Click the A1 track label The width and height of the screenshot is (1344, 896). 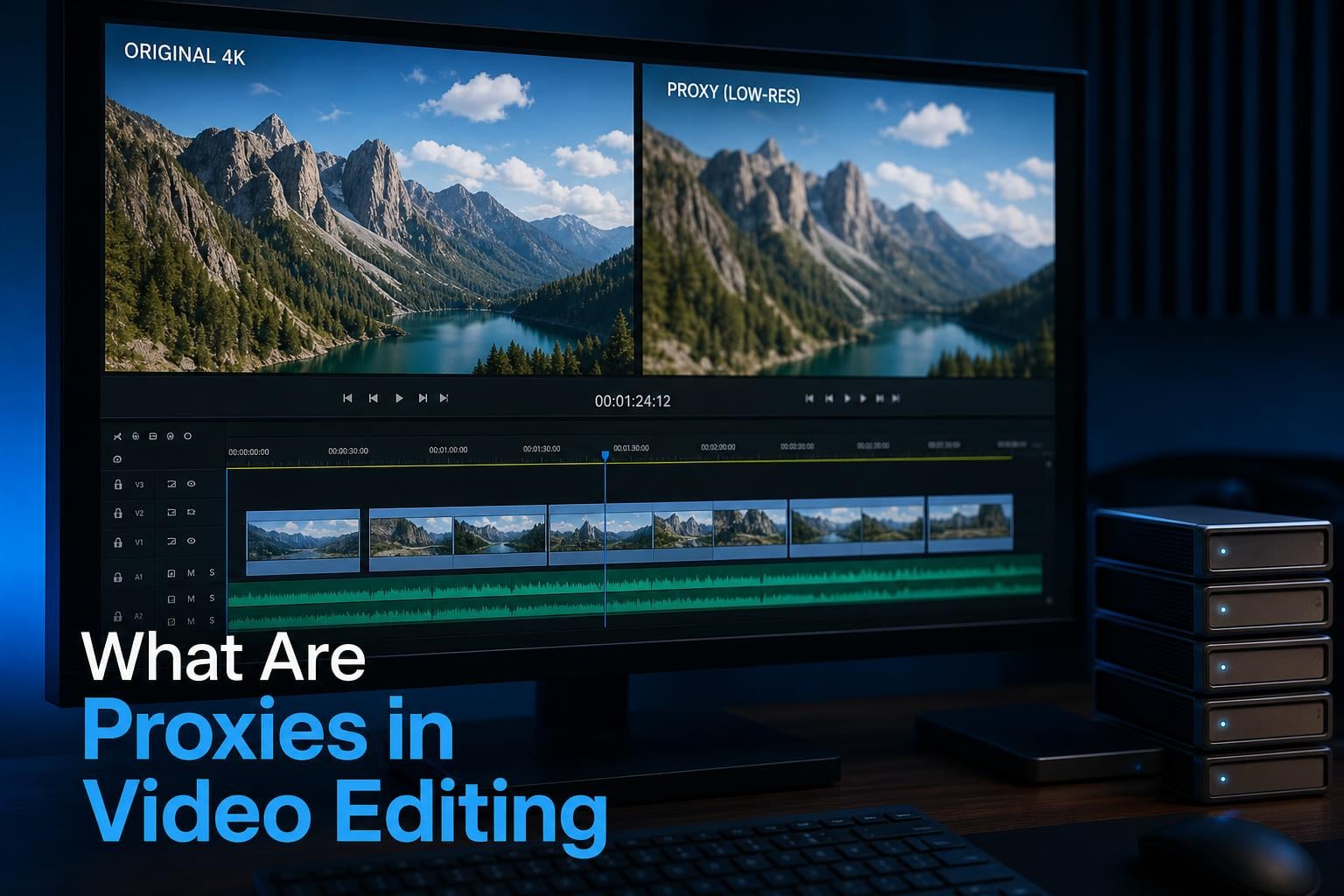139,577
